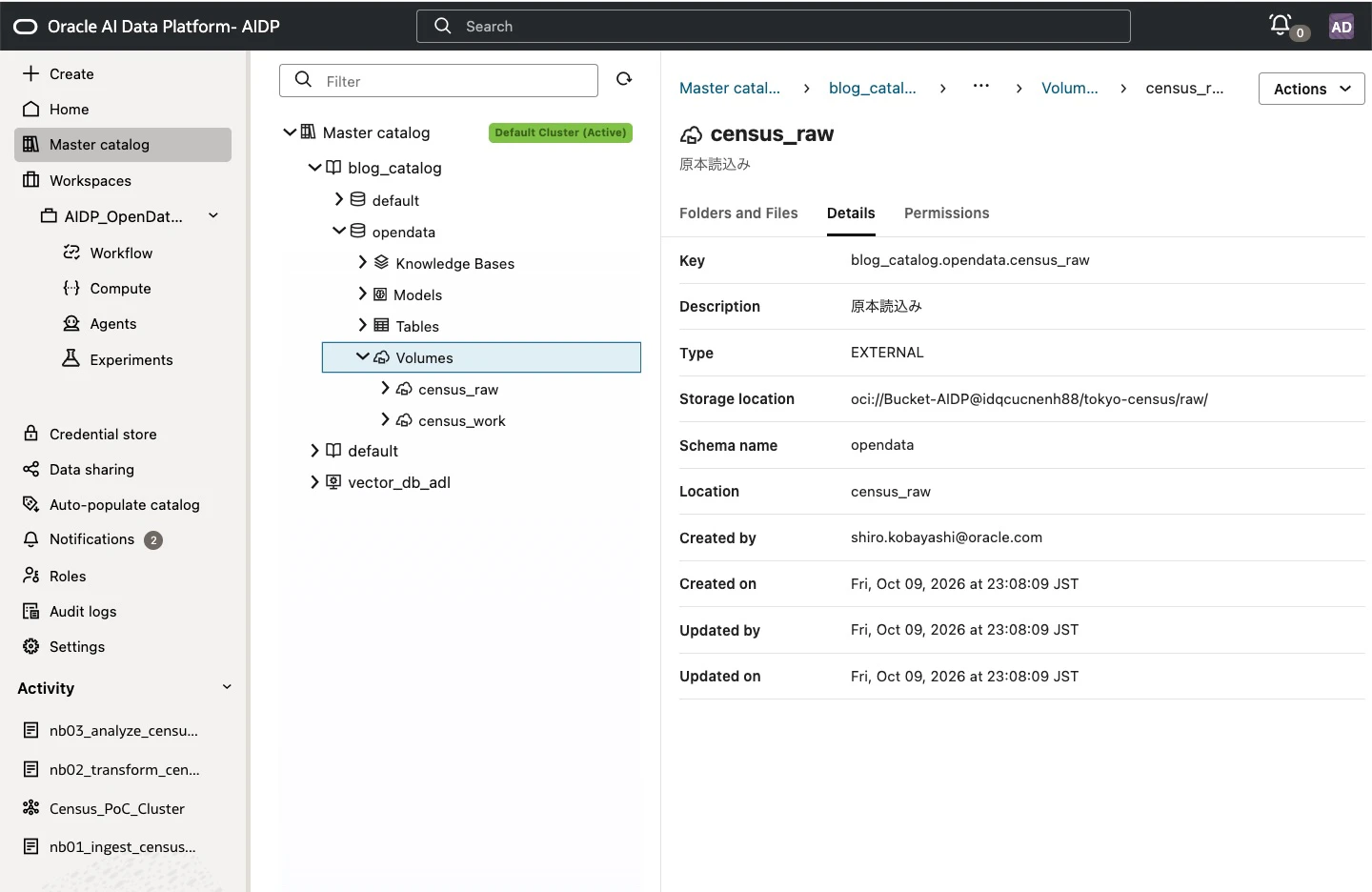Collapse the Master catalog tree node

(x=290, y=132)
